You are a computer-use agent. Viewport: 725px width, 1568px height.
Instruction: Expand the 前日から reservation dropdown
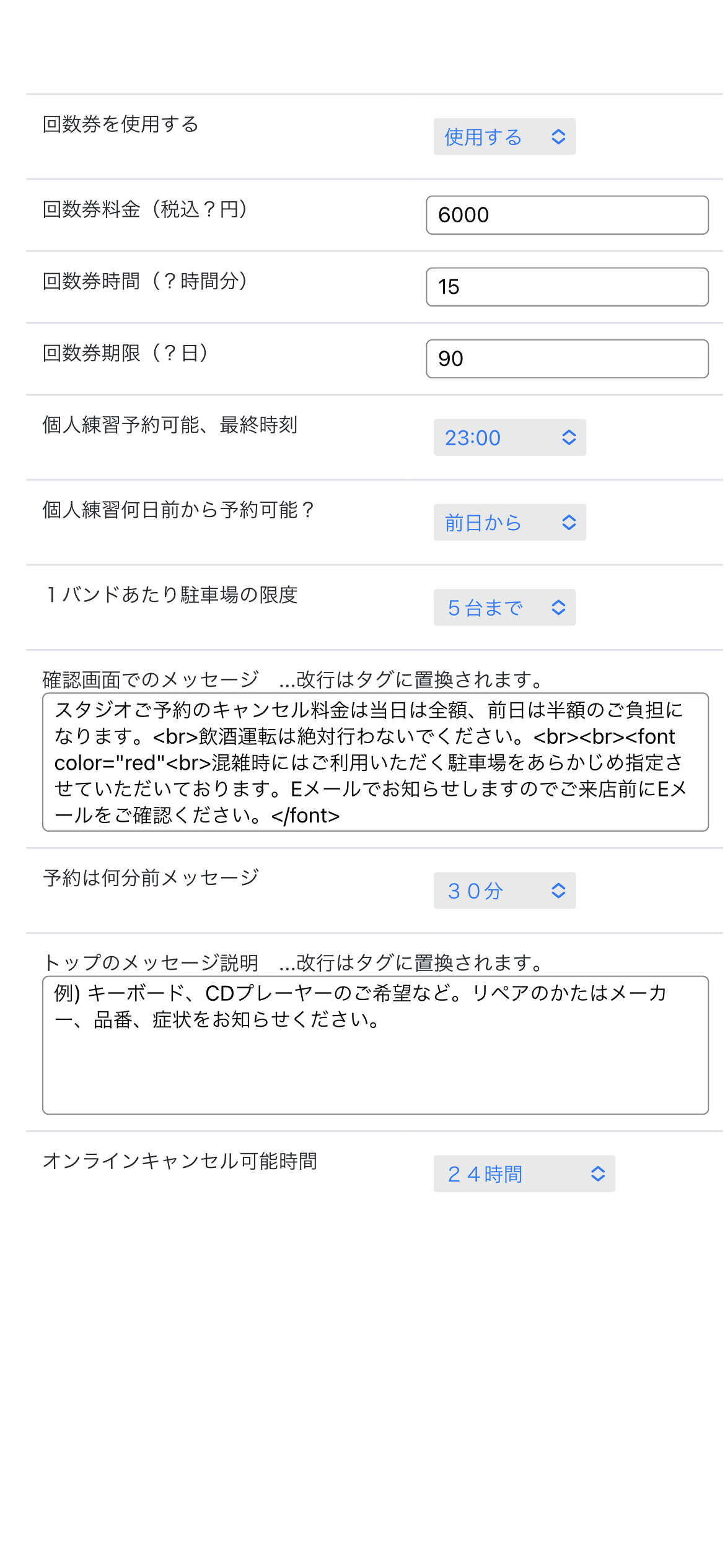(x=509, y=523)
